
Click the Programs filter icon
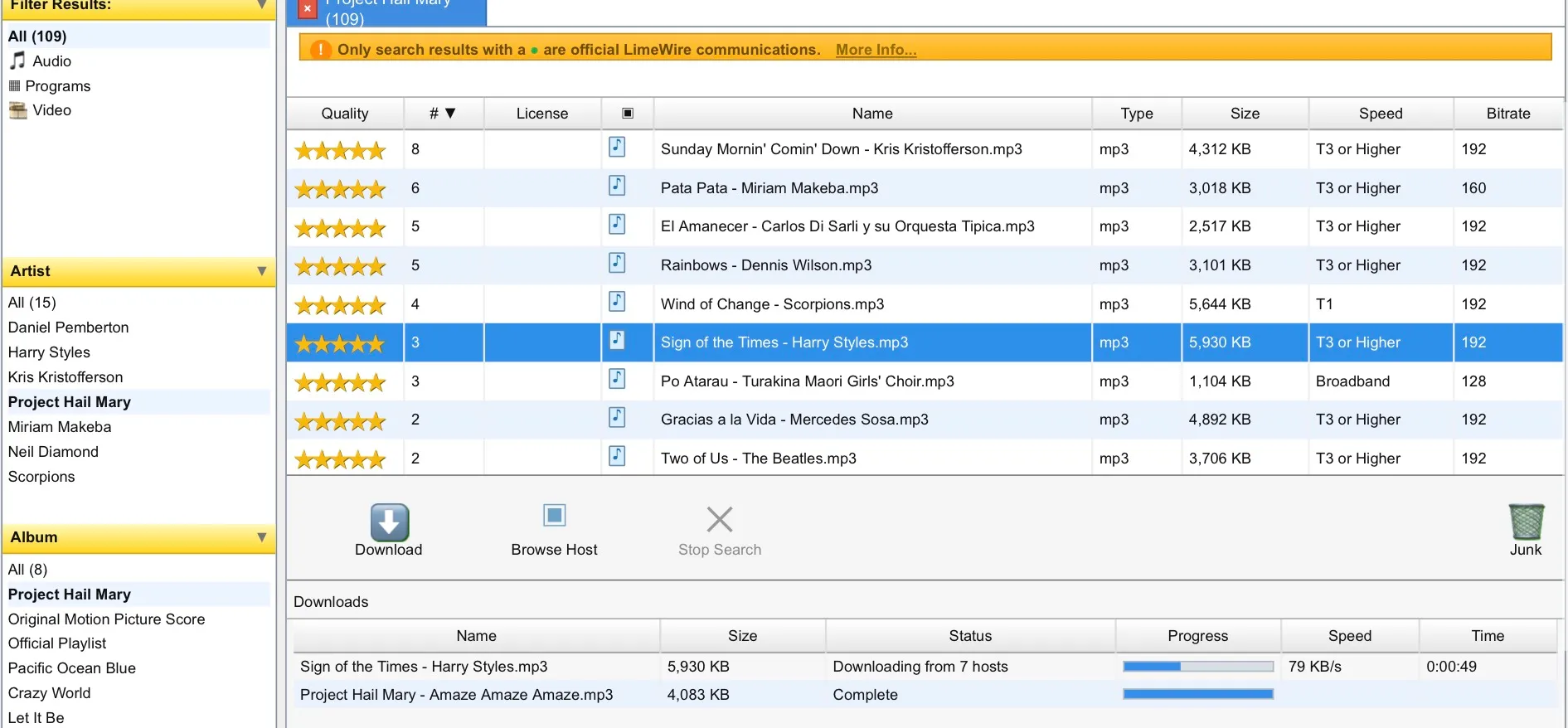pos(14,85)
